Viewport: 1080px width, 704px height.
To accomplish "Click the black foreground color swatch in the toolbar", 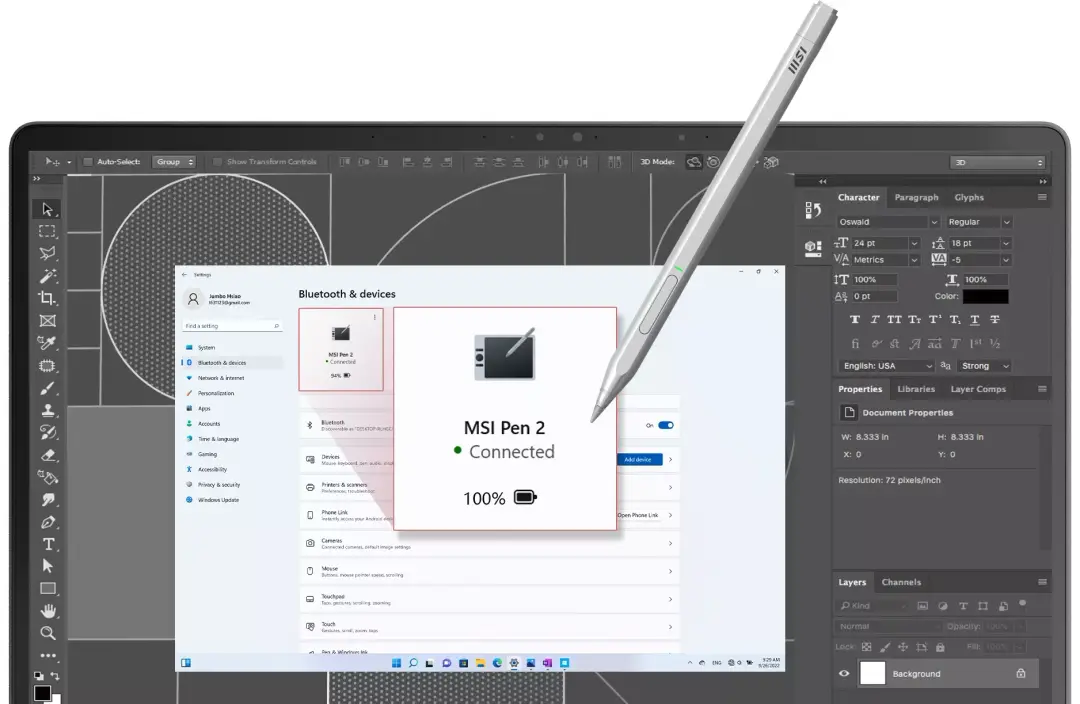I will click(x=42, y=693).
